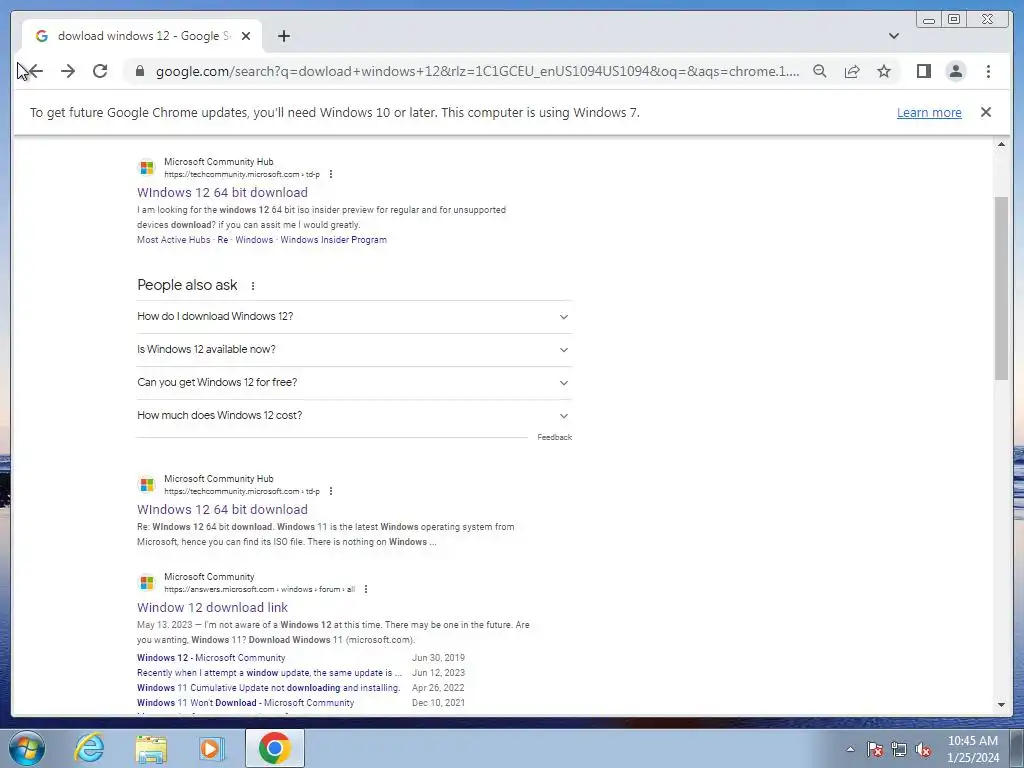Open the network status tray icon
This screenshot has height=768, width=1024.
(x=899, y=750)
